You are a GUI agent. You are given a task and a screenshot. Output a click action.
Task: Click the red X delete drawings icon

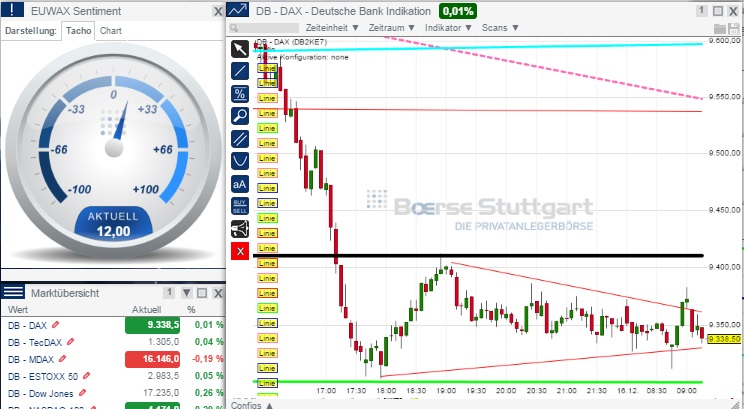pos(240,251)
